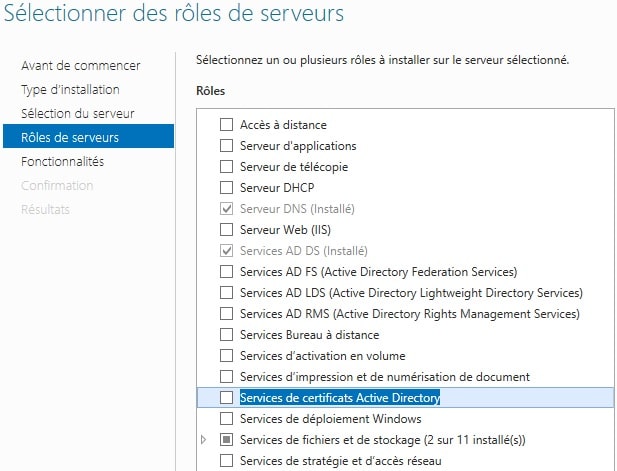Check Services AD RMS rights management box

(226, 314)
